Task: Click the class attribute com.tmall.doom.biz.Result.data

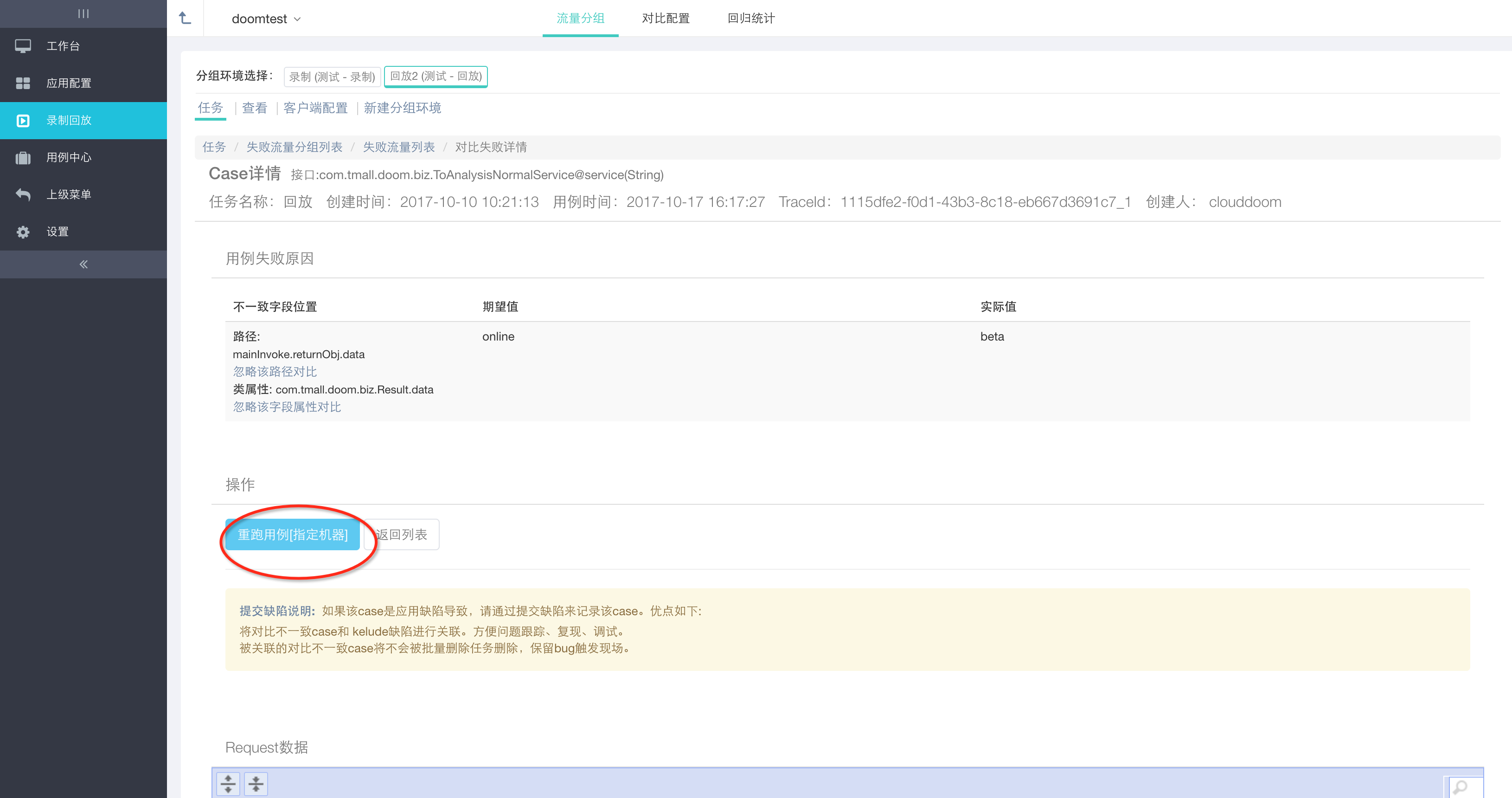Action: [x=354, y=389]
